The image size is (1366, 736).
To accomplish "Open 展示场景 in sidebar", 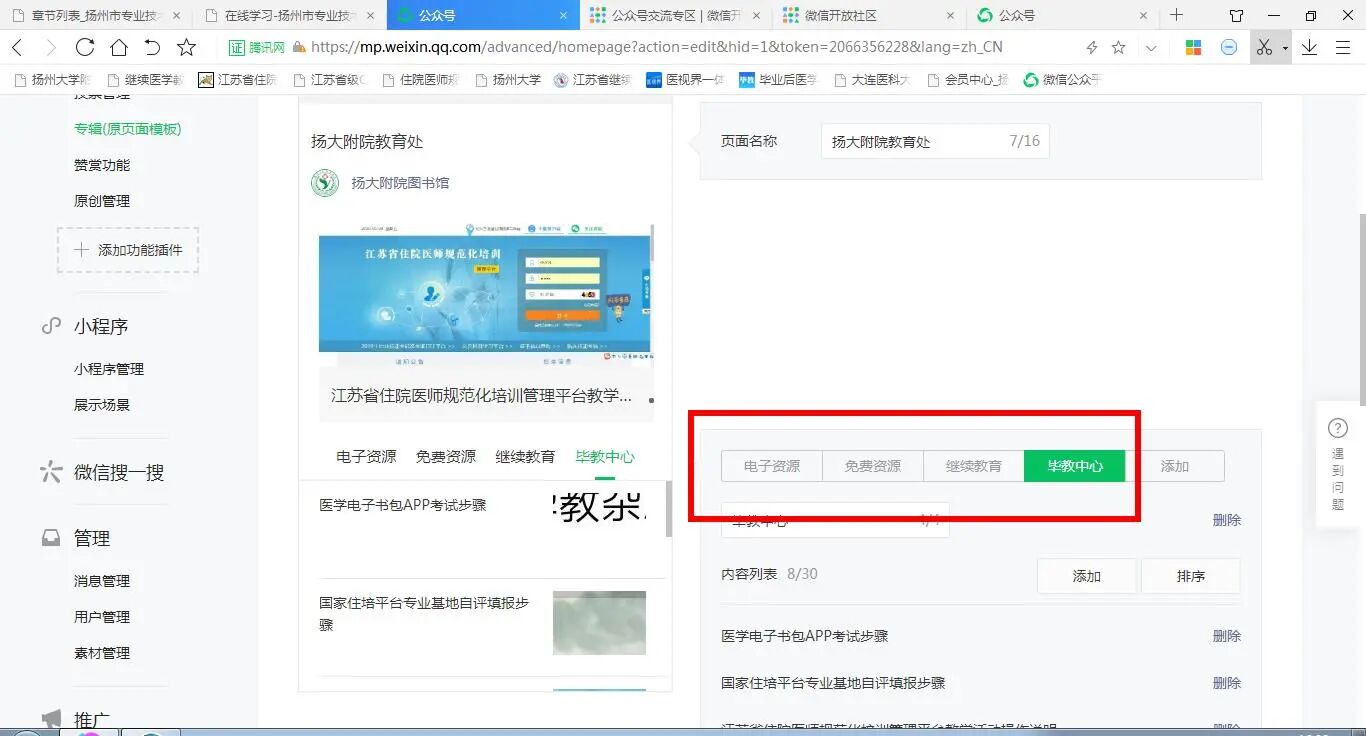I will (102, 405).
